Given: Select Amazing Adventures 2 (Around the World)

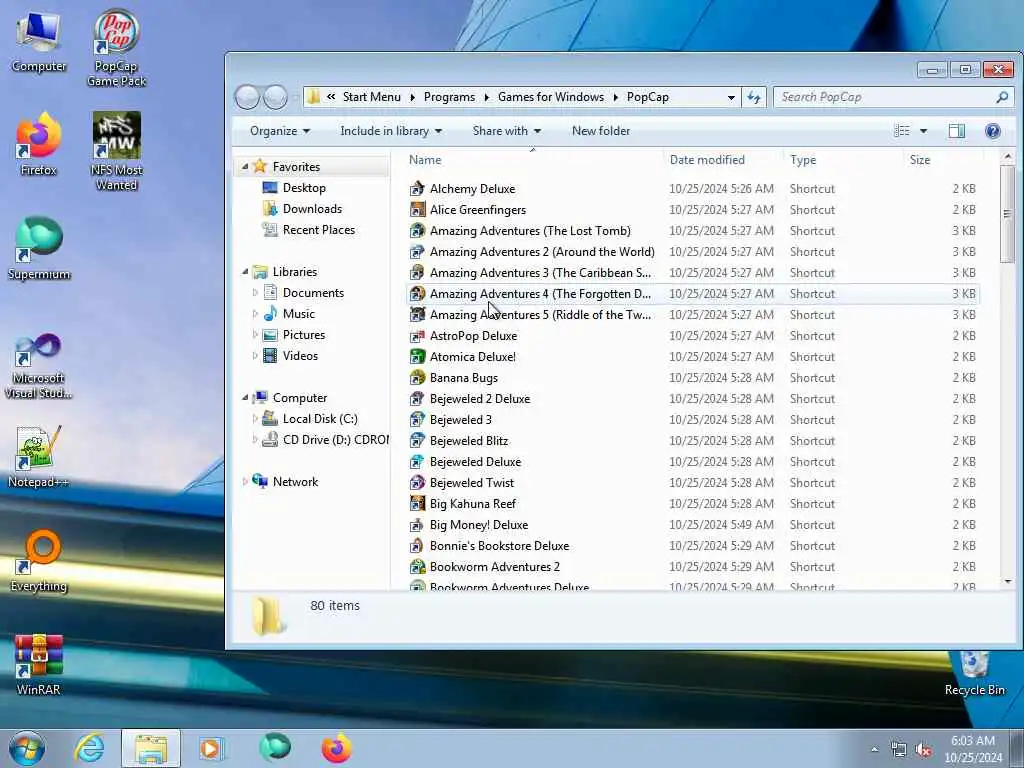Looking at the screenshot, I should tap(692, 251).
